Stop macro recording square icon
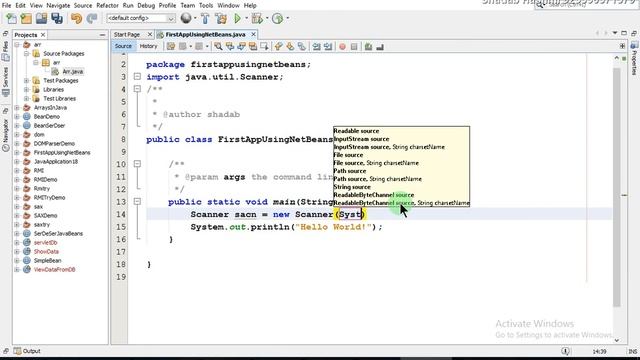The image size is (640, 360). click(354, 47)
